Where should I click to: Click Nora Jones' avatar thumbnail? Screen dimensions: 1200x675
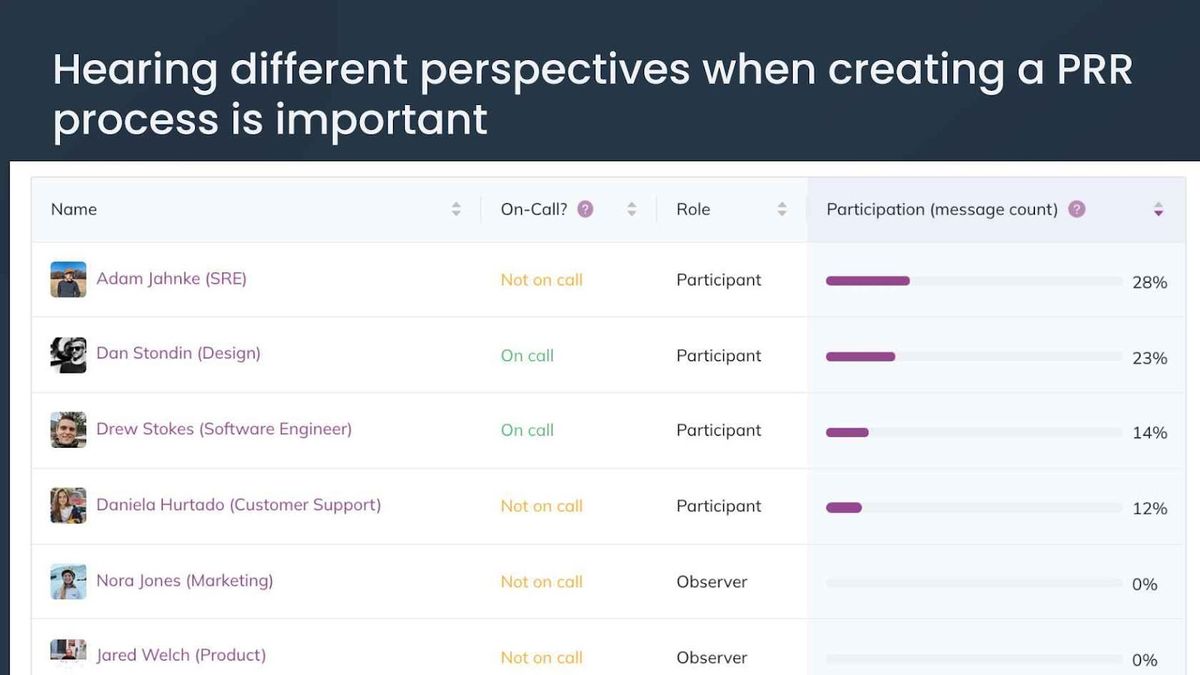(68, 581)
